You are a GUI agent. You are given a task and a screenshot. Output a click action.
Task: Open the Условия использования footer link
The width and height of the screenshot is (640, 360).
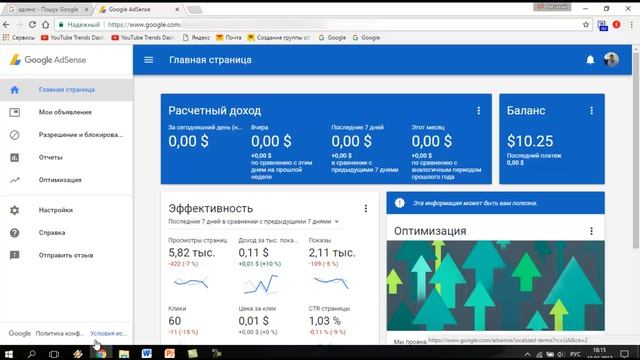tap(109, 333)
